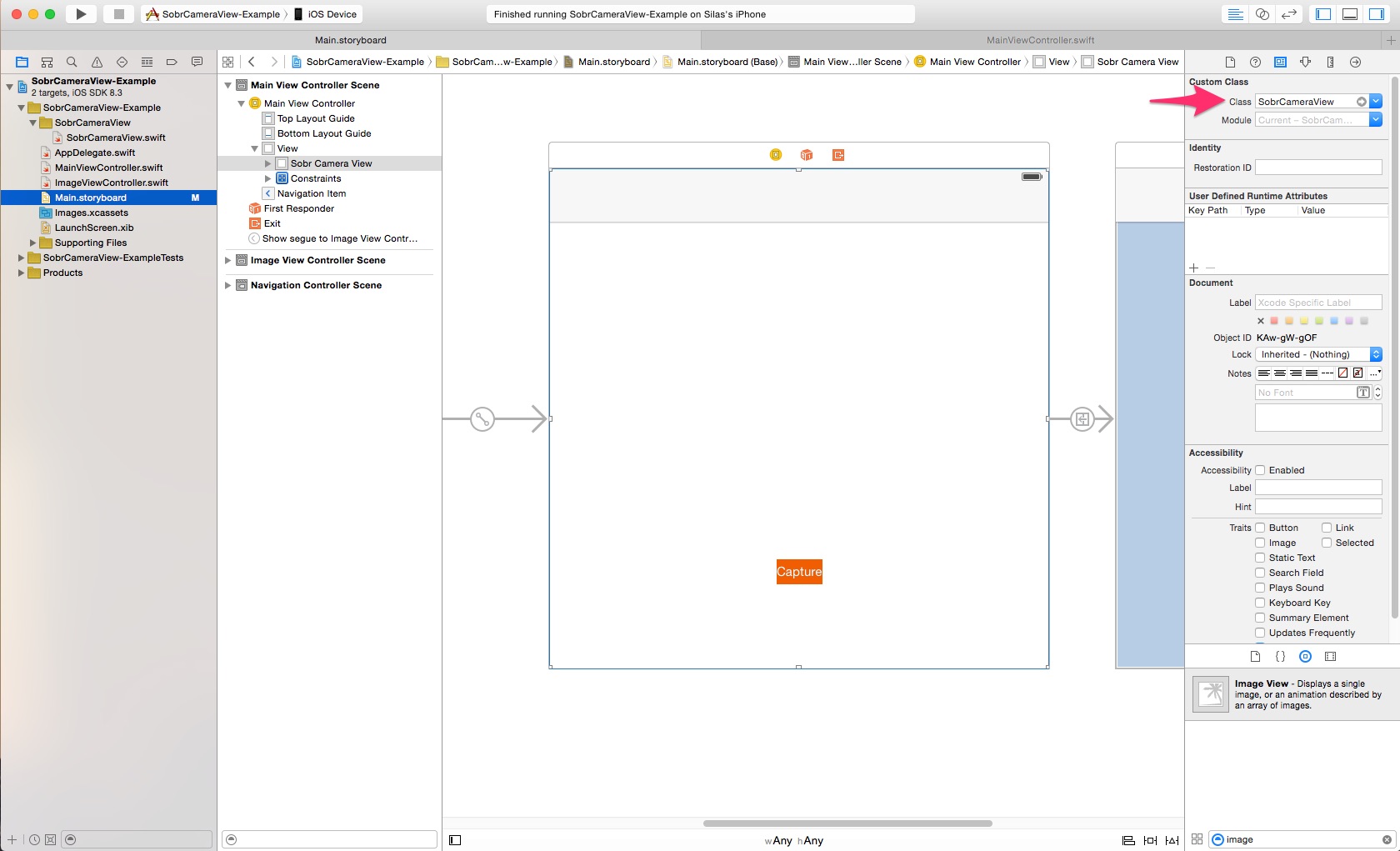1400x851 pixels.
Task: Expand the Image View Controller Scene
Action: [227, 260]
